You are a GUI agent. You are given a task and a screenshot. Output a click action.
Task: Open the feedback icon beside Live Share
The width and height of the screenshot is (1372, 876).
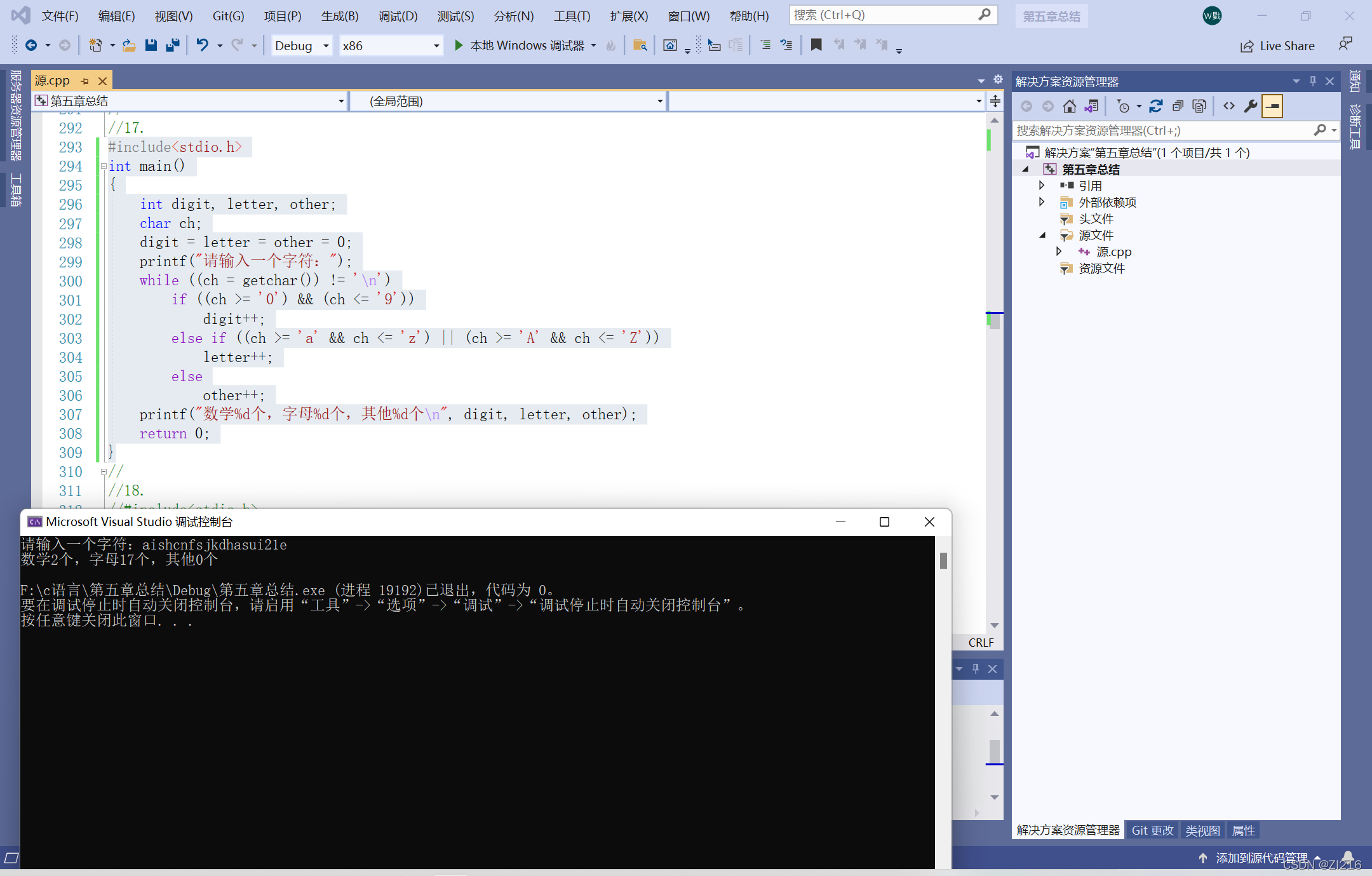point(1345,44)
